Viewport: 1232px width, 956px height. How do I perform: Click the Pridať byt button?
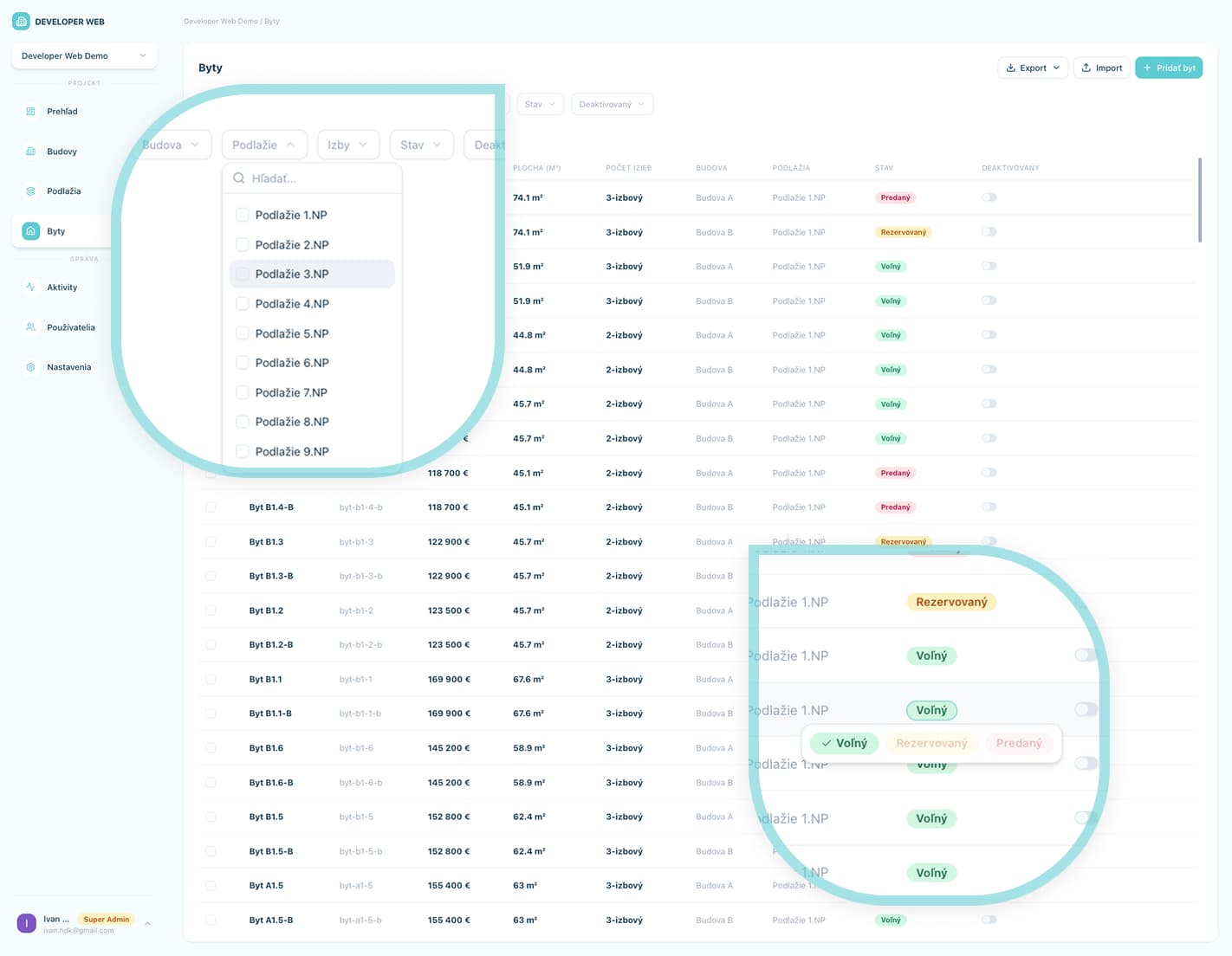[1168, 68]
